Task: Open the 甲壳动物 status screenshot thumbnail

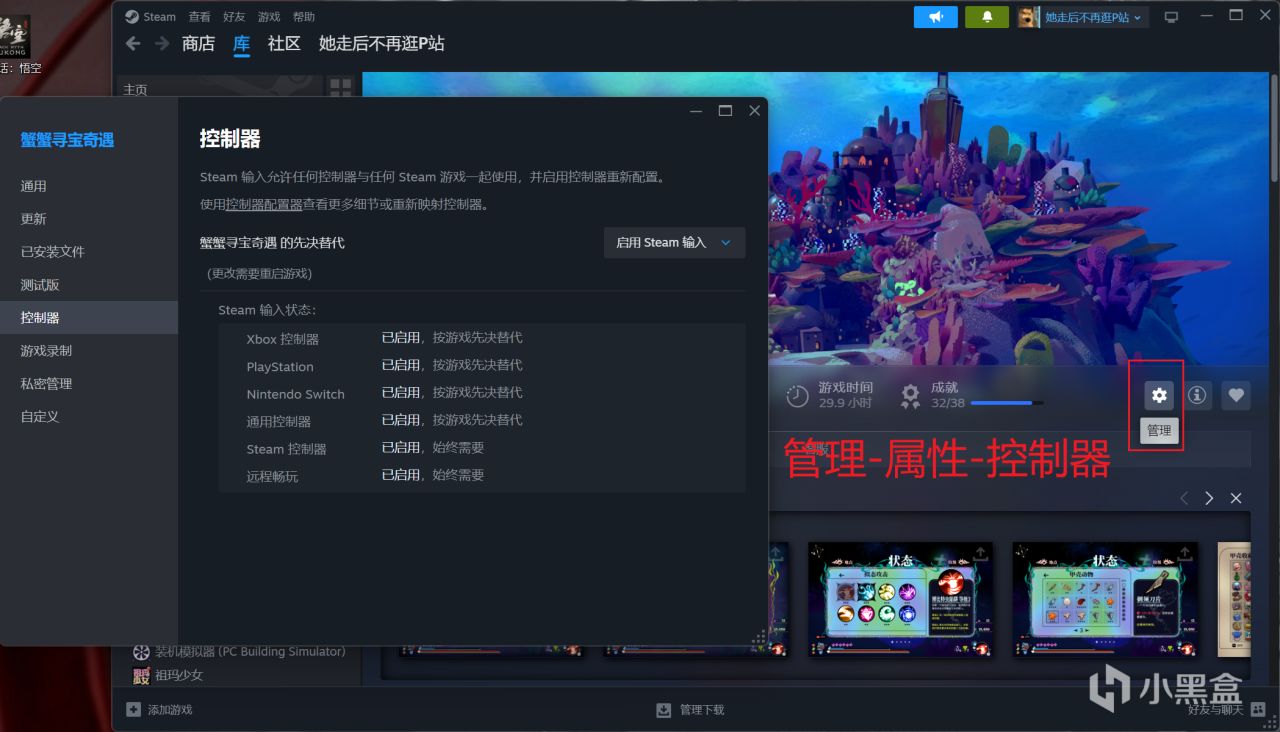Action: [1104, 600]
